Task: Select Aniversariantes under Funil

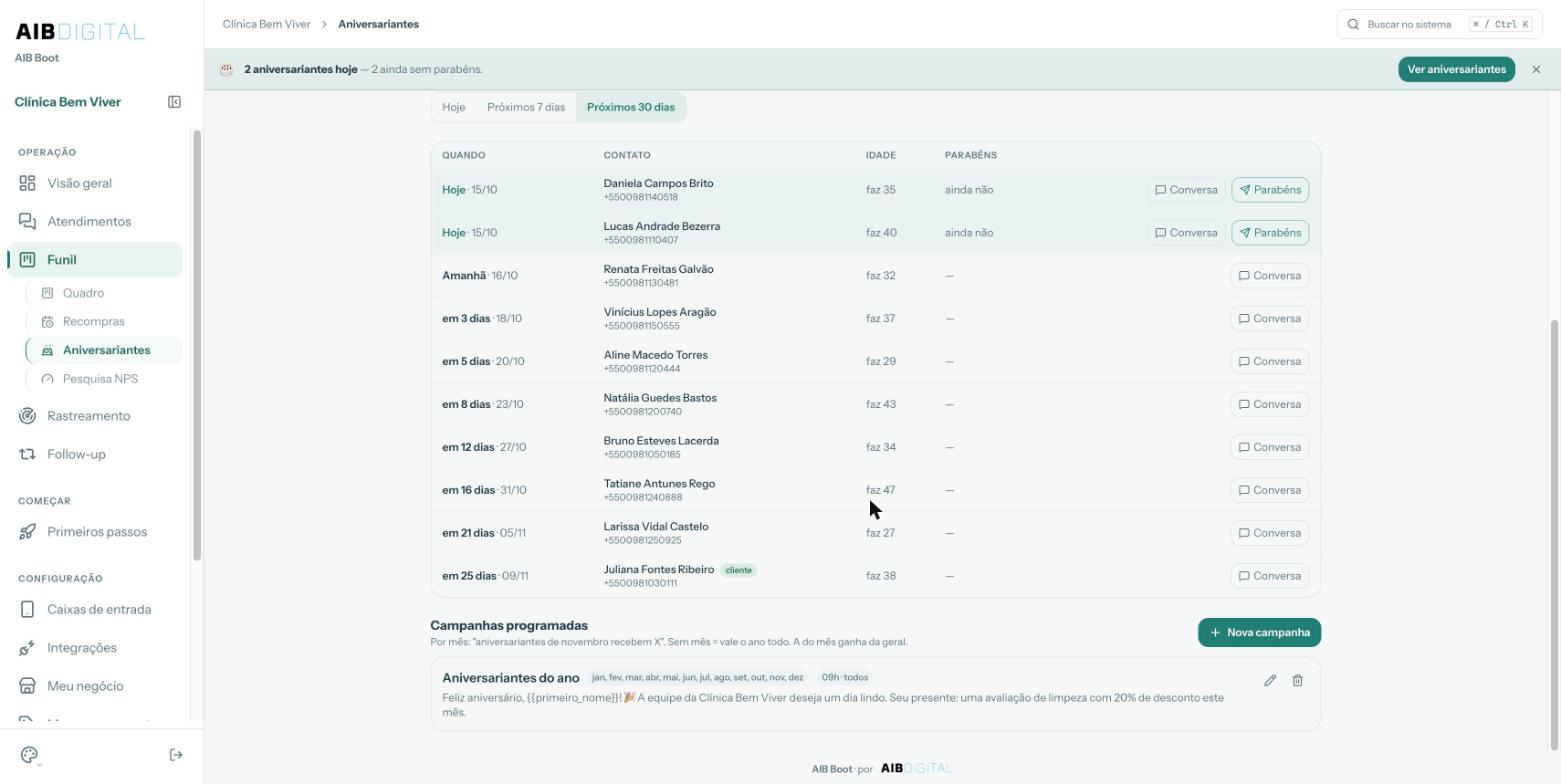Action: pyautogui.click(x=104, y=350)
